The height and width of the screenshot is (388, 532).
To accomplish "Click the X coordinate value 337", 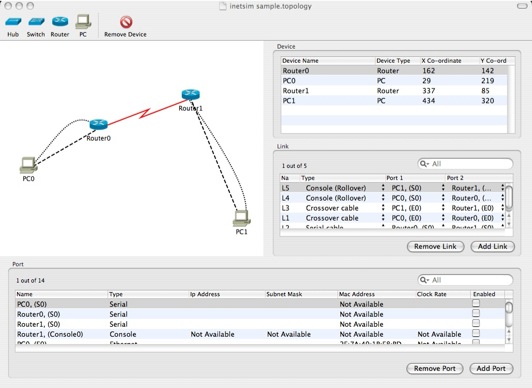I will coord(429,91).
